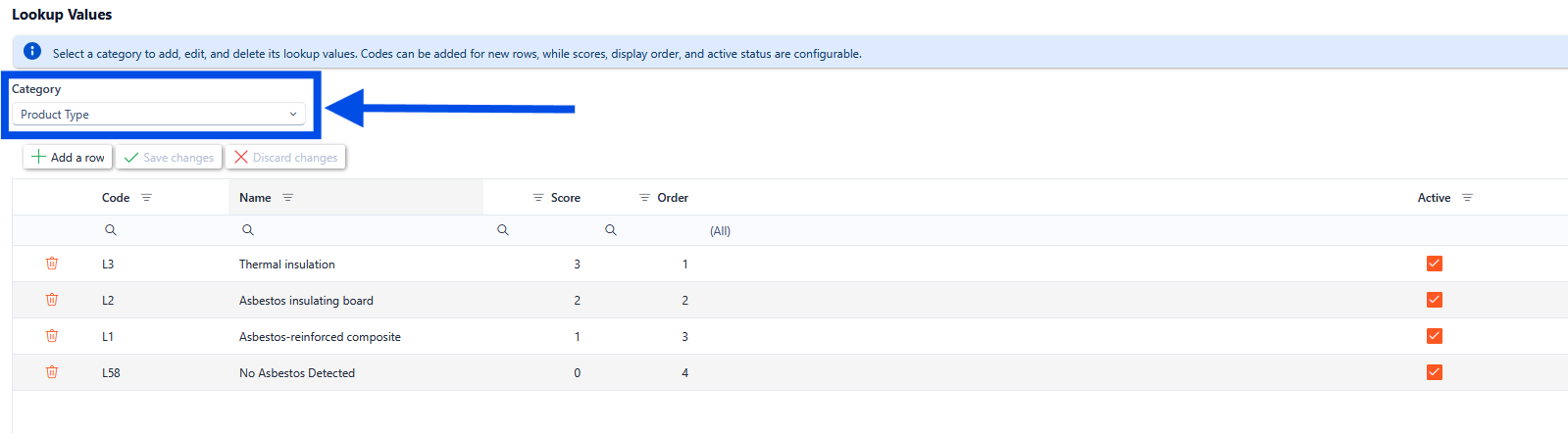Open the Name column filter icon
The width and height of the screenshot is (1568, 433).
[287, 198]
